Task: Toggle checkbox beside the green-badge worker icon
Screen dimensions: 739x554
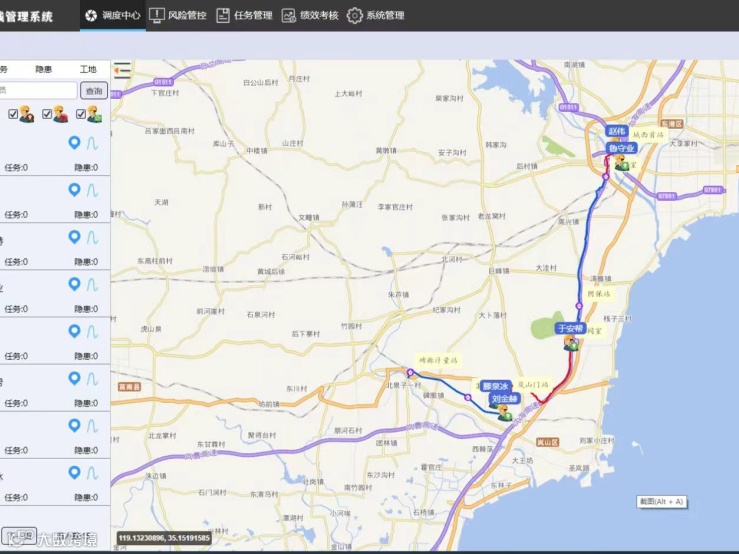Action: click(x=81, y=114)
